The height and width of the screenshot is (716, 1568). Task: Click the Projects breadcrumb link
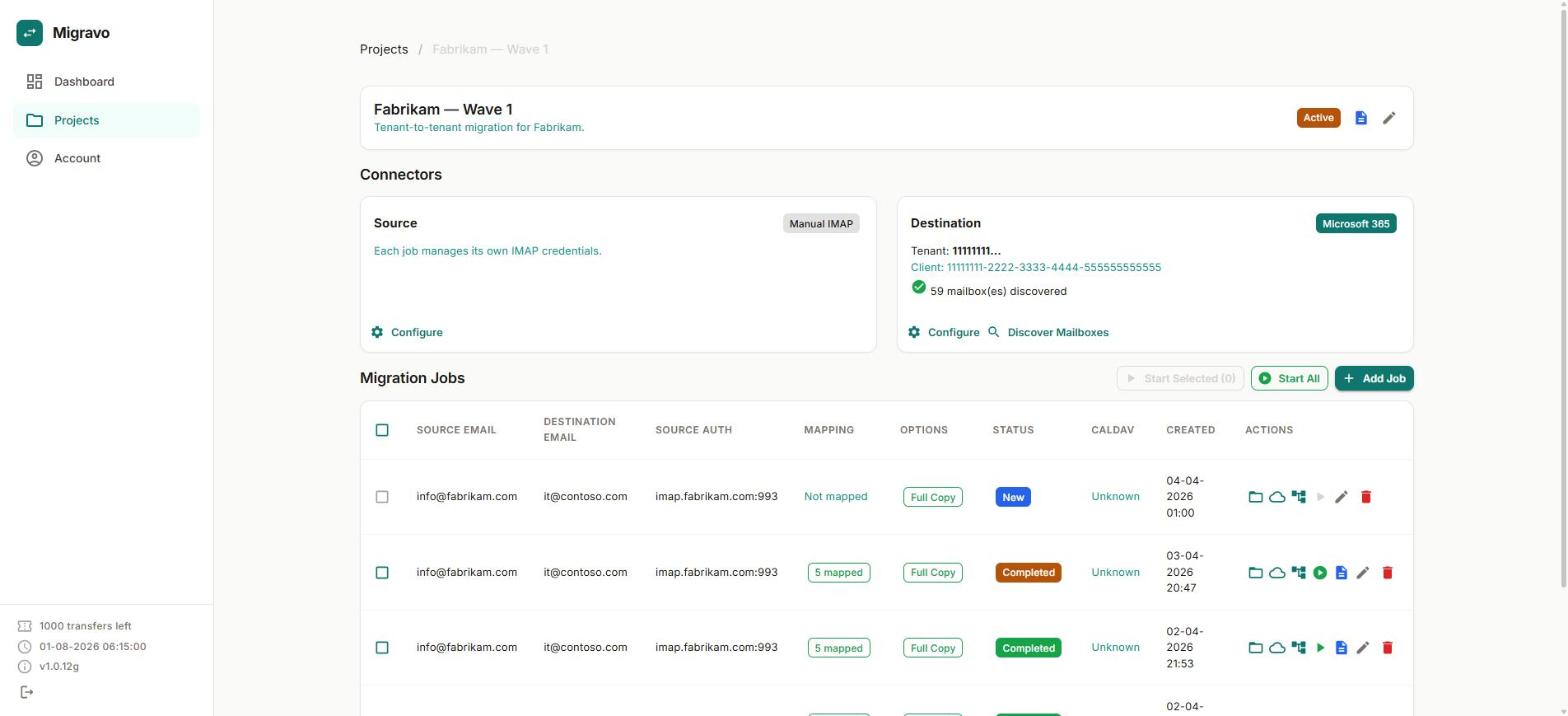(x=384, y=49)
